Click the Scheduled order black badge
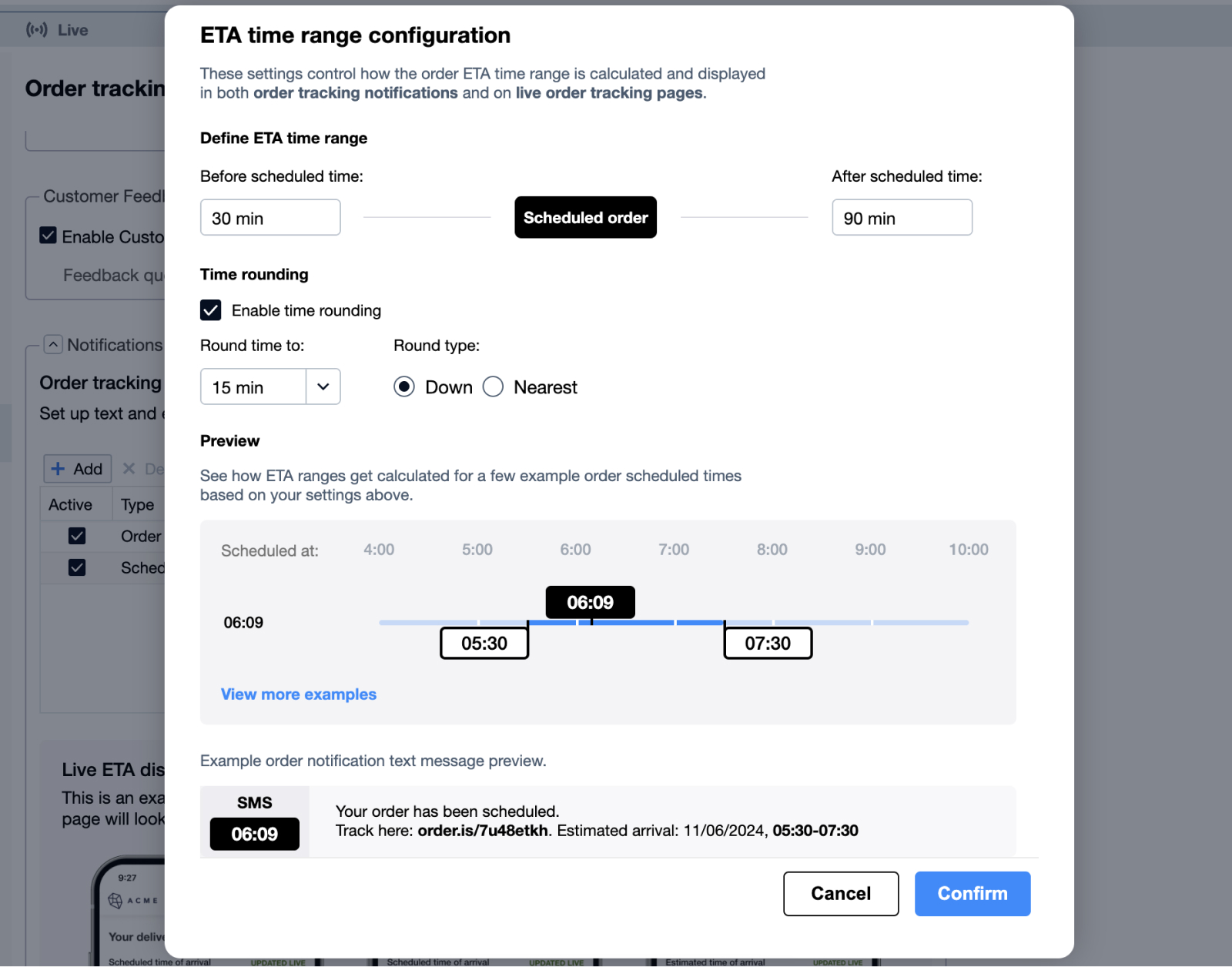 pyautogui.click(x=585, y=217)
